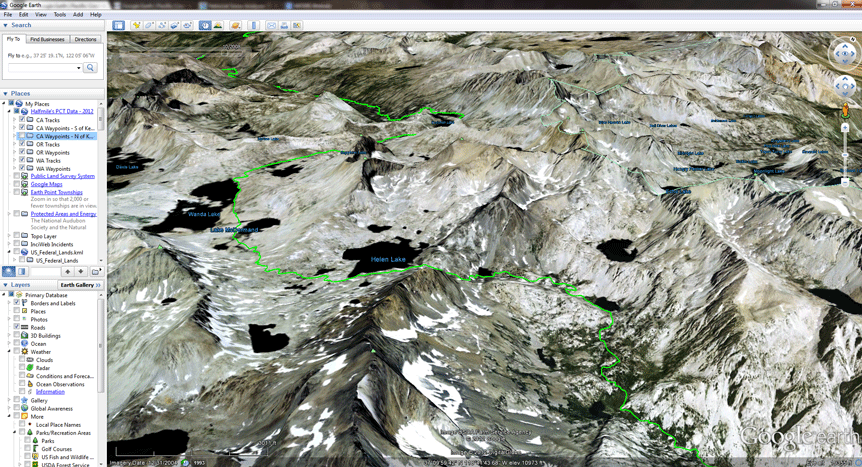The image size is (862, 467).
Task: Check the Photos layer checkbox
Action: 16,319
